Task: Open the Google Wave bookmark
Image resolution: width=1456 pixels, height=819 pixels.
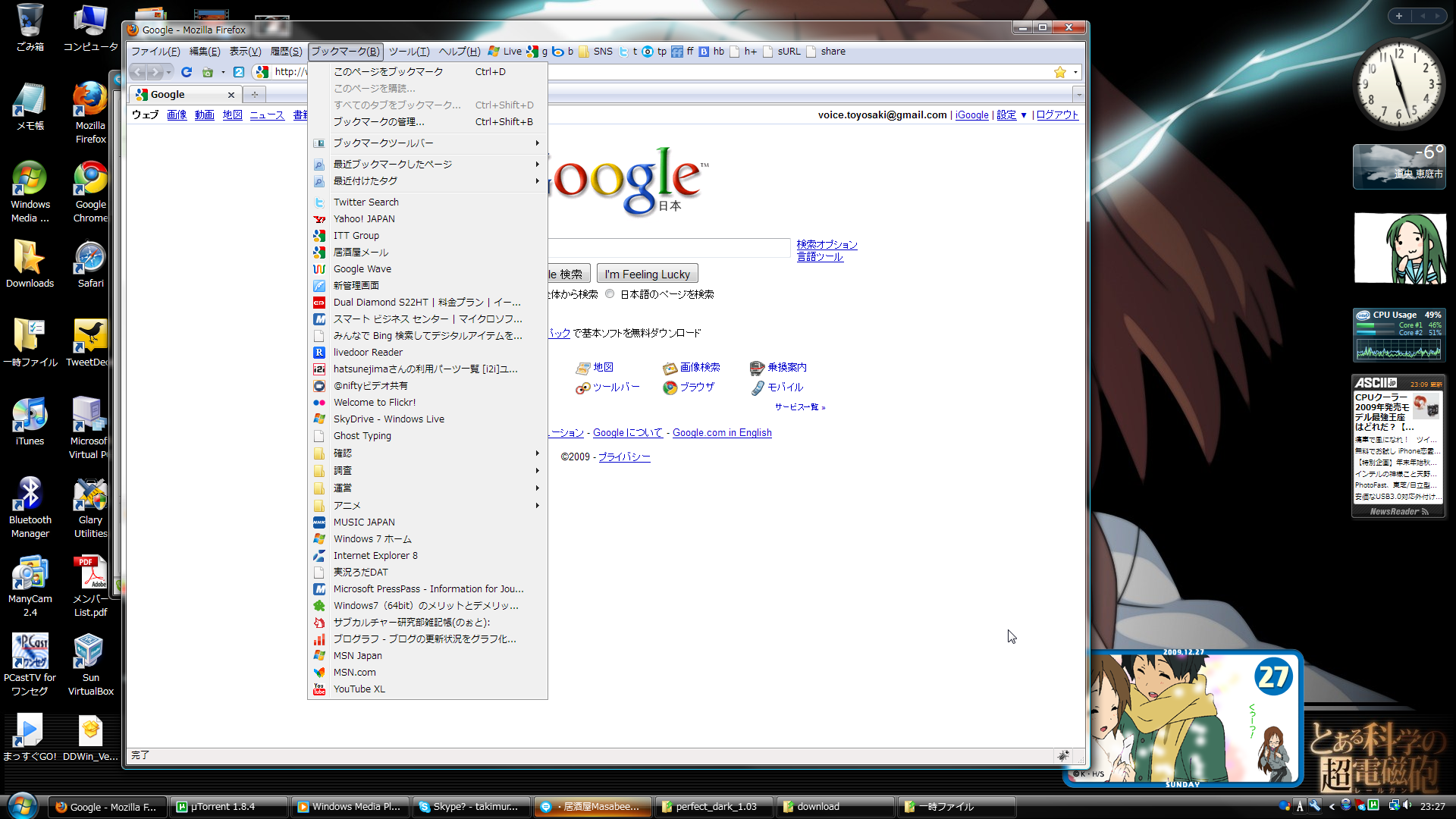Action: click(428, 269)
